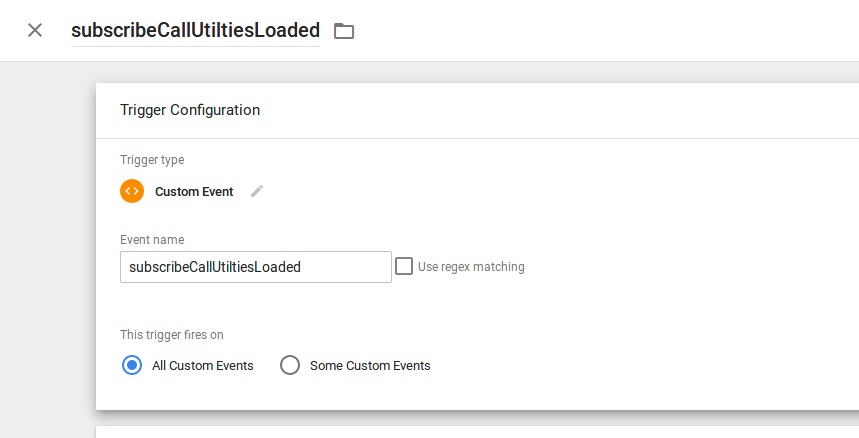Select the Some Custom Events radio button

pyautogui.click(x=290, y=365)
